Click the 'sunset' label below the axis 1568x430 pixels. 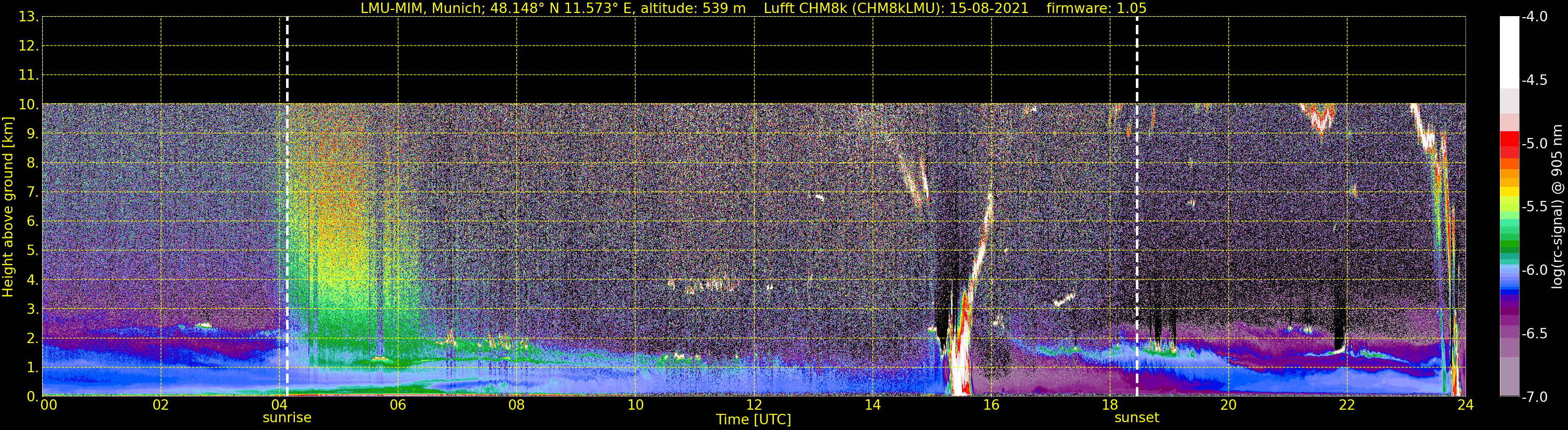[x=1136, y=418]
